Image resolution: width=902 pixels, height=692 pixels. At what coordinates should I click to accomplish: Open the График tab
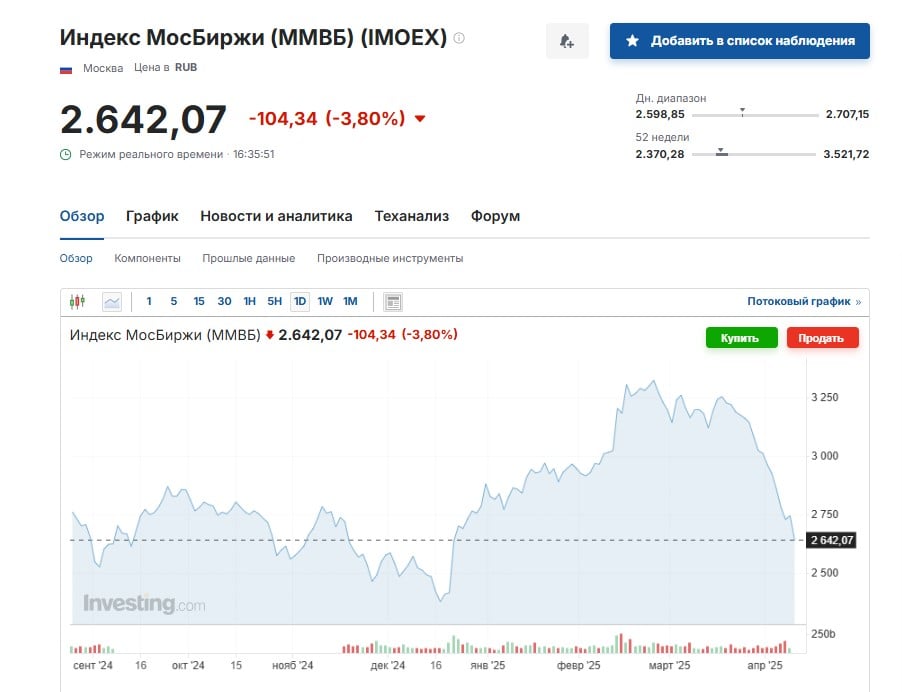(x=152, y=216)
